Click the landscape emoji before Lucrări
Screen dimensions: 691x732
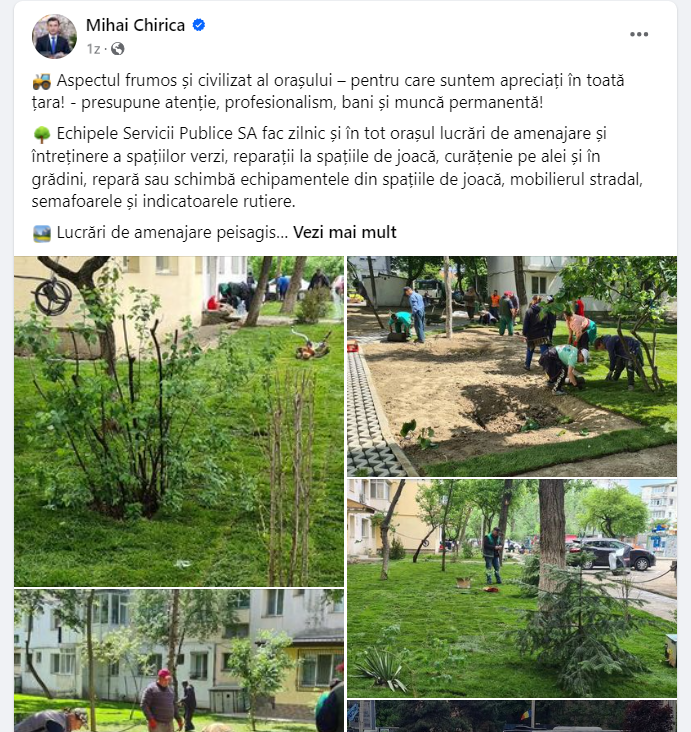42,233
